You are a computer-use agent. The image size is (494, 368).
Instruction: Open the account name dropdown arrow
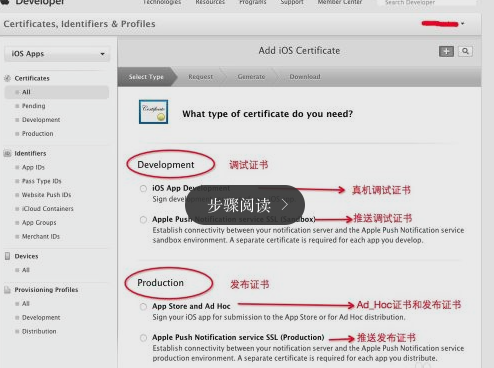pos(463,24)
